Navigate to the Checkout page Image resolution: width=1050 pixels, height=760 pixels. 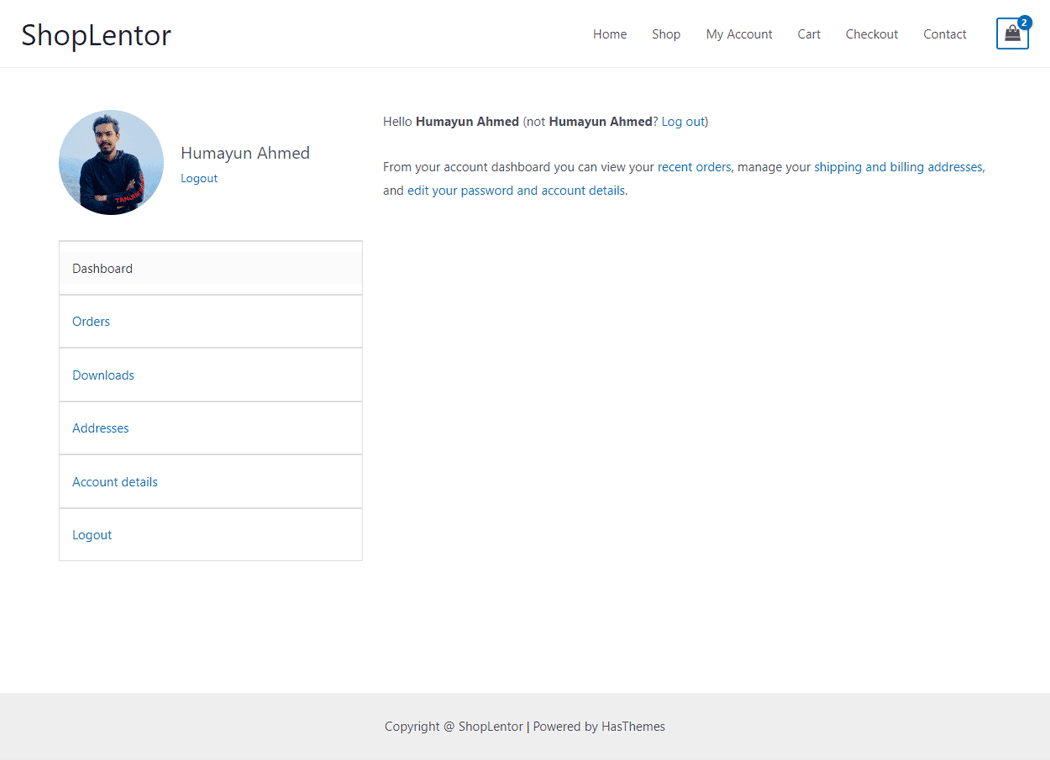tap(871, 34)
